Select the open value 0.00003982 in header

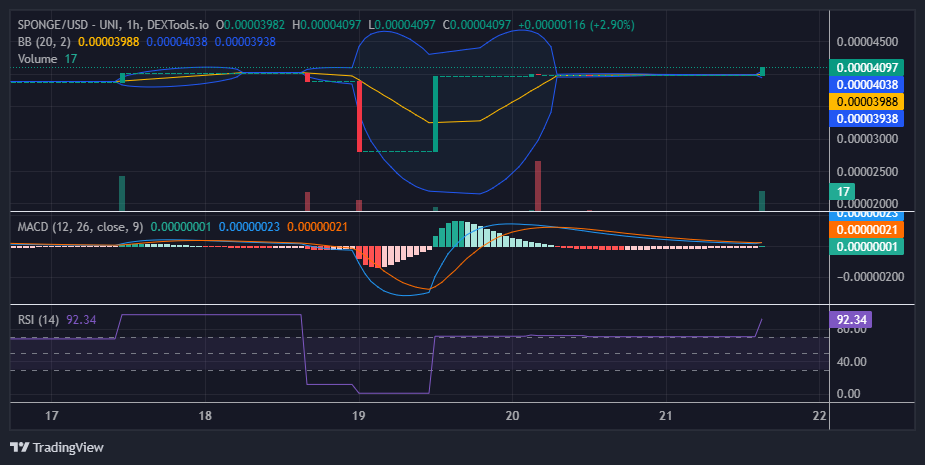[x=254, y=25]
